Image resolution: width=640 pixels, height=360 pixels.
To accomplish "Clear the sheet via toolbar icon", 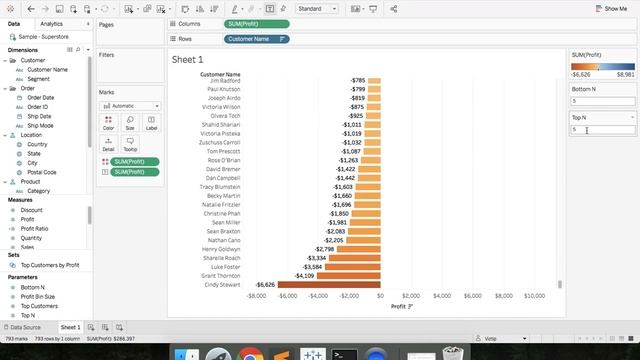I will point(161,9).
